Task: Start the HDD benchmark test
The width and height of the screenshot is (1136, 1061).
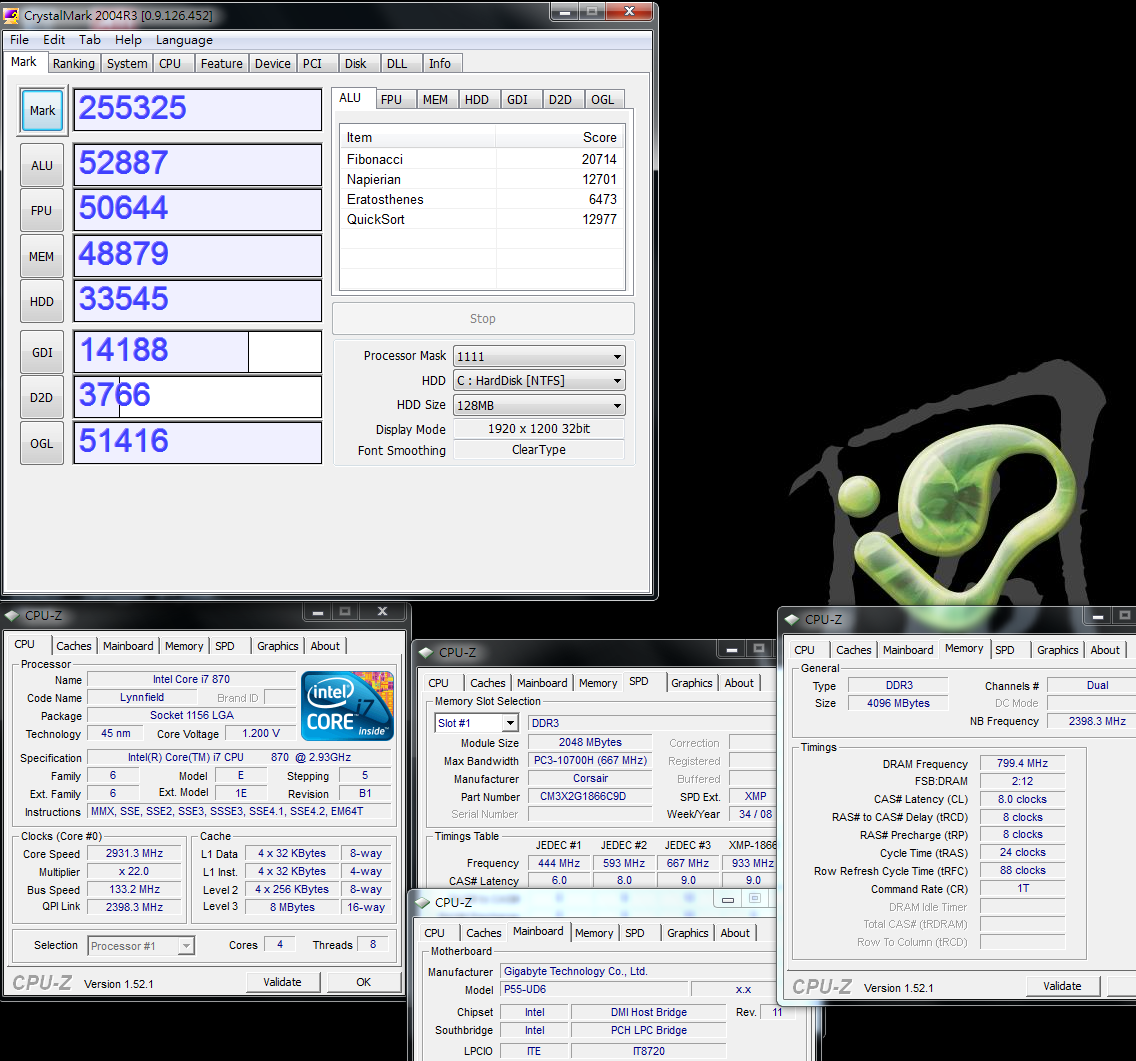Action: tap(42, 301)
